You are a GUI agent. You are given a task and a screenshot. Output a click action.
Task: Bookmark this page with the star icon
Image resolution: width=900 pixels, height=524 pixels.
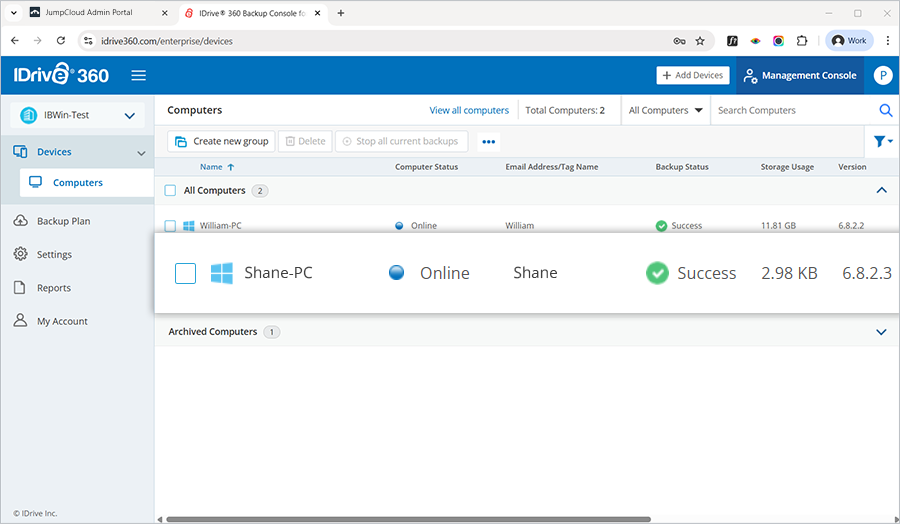point(700,41)
